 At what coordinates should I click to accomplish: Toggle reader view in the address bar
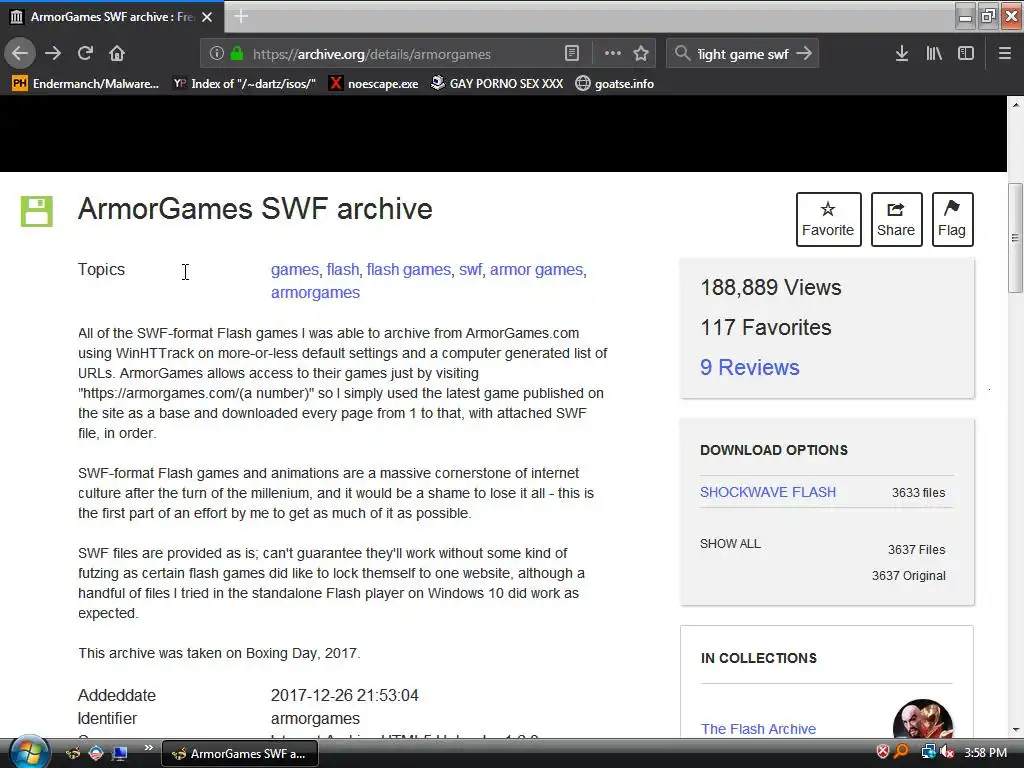pos(571,54)
